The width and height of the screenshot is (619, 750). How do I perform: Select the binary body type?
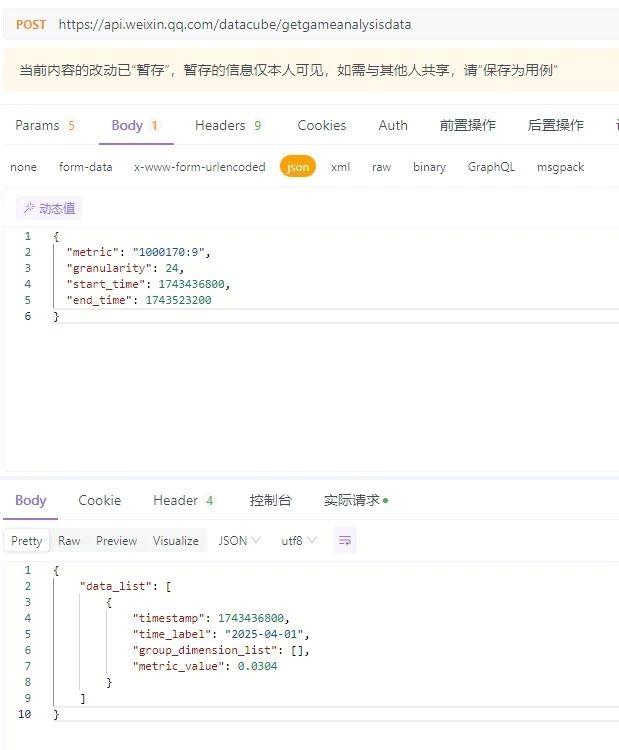429,167
